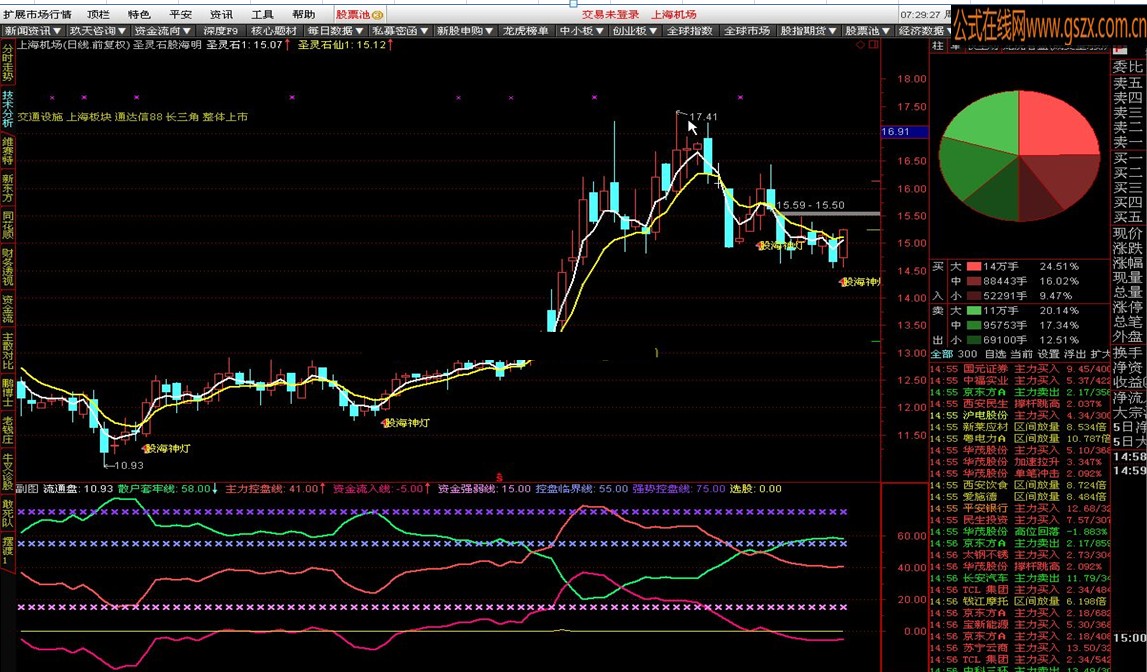Expand the 新闻资讯 dropdown
Screen dimensions: 1147x672
pos(33,31)
